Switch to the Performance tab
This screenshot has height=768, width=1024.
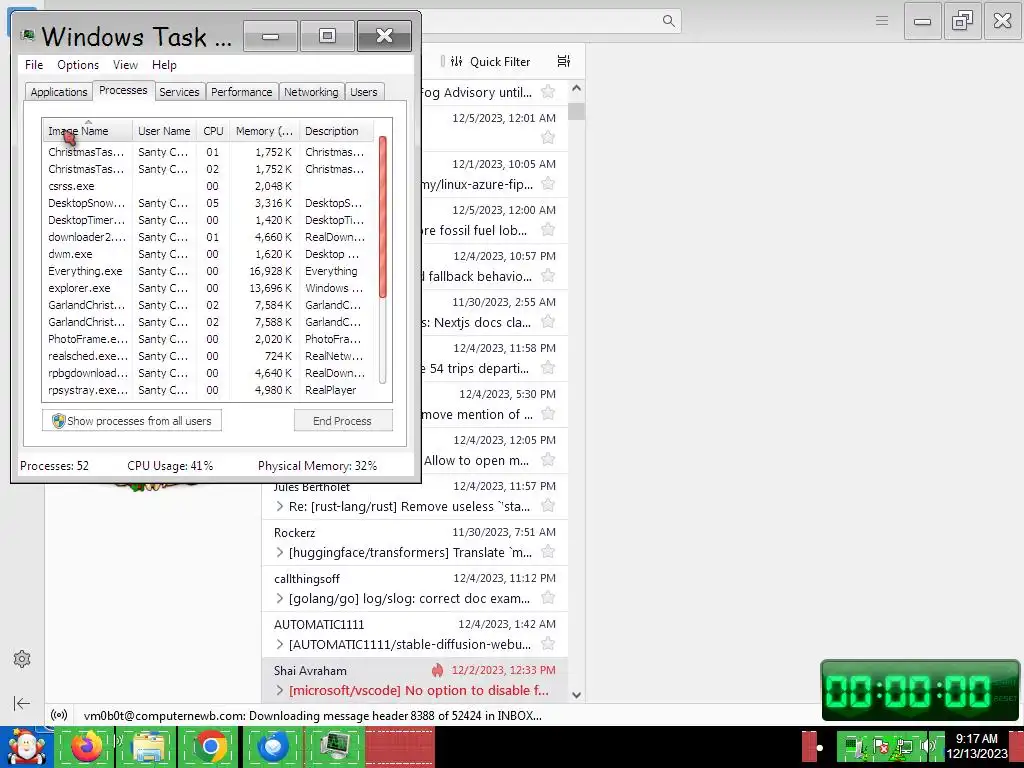click(242, 92)
